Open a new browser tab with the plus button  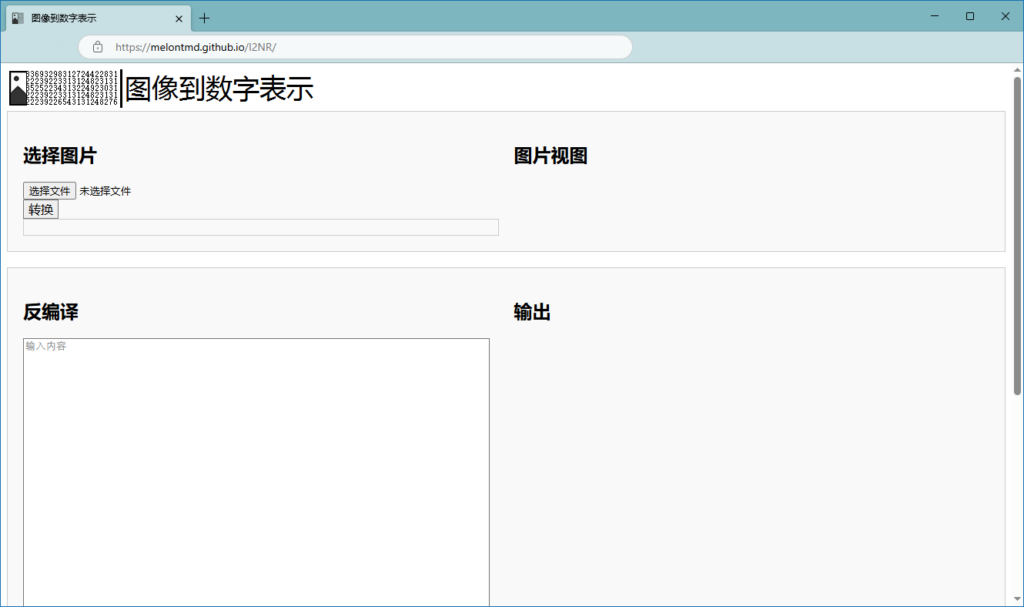click(205, 18)
